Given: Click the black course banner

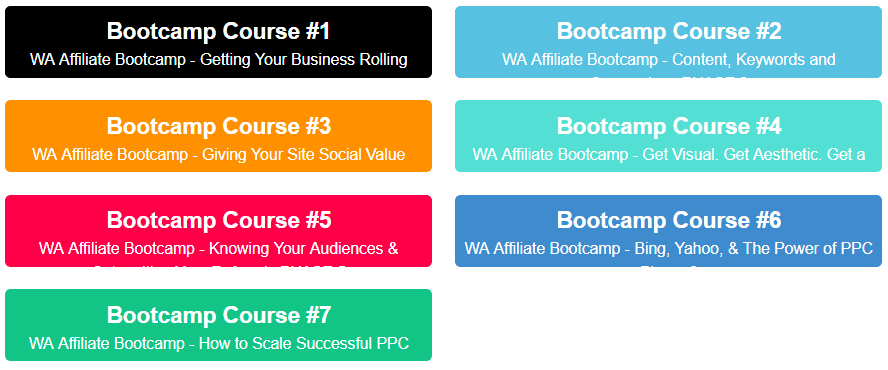Looking at the screenshot, I should (219, 42).
